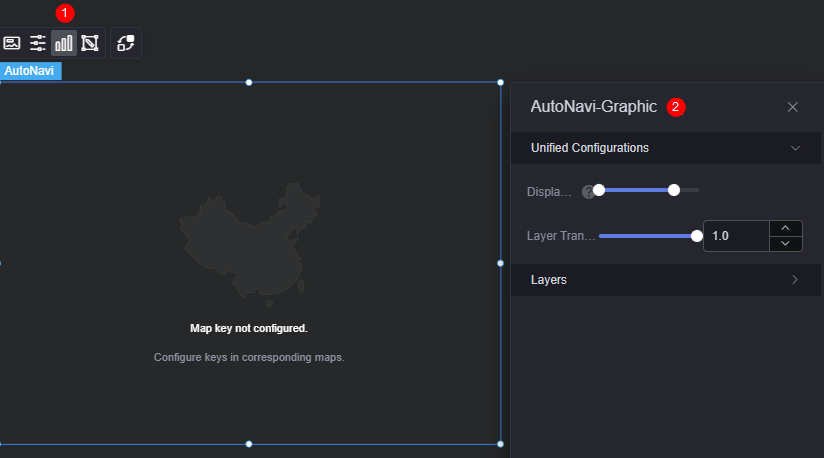Screen dimensions: 824x458
Task: Click the help icon beside Display range
Action: tap(587, 192)
